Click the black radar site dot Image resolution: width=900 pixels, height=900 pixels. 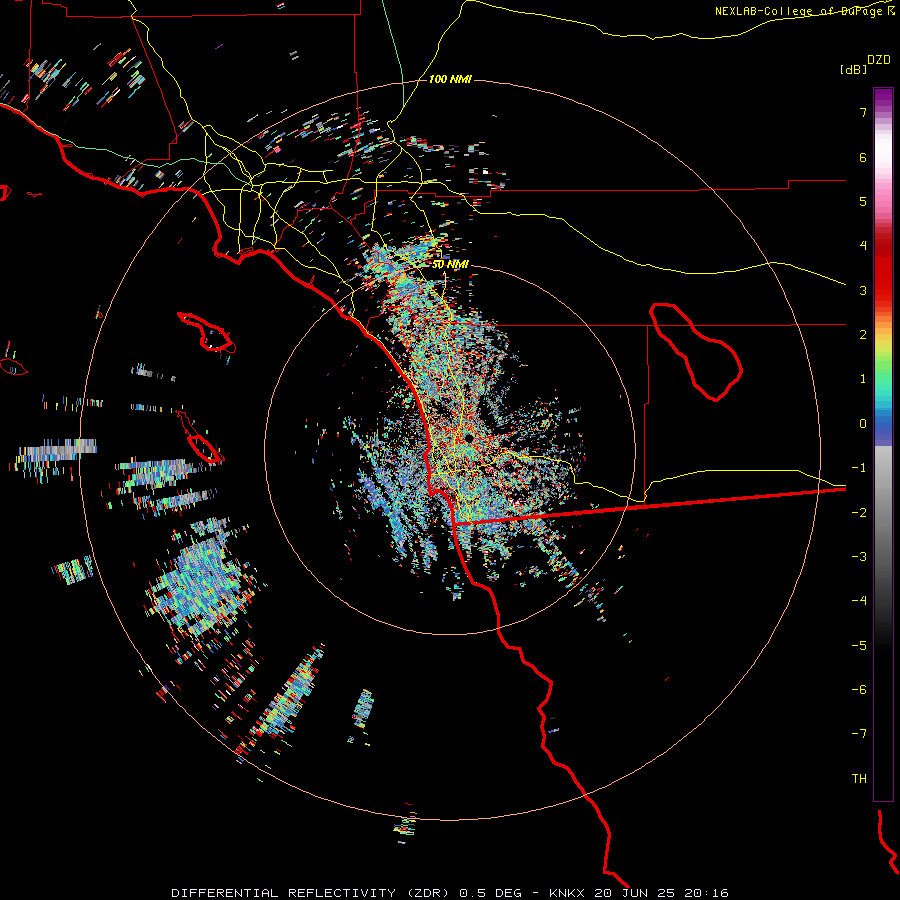469,438
